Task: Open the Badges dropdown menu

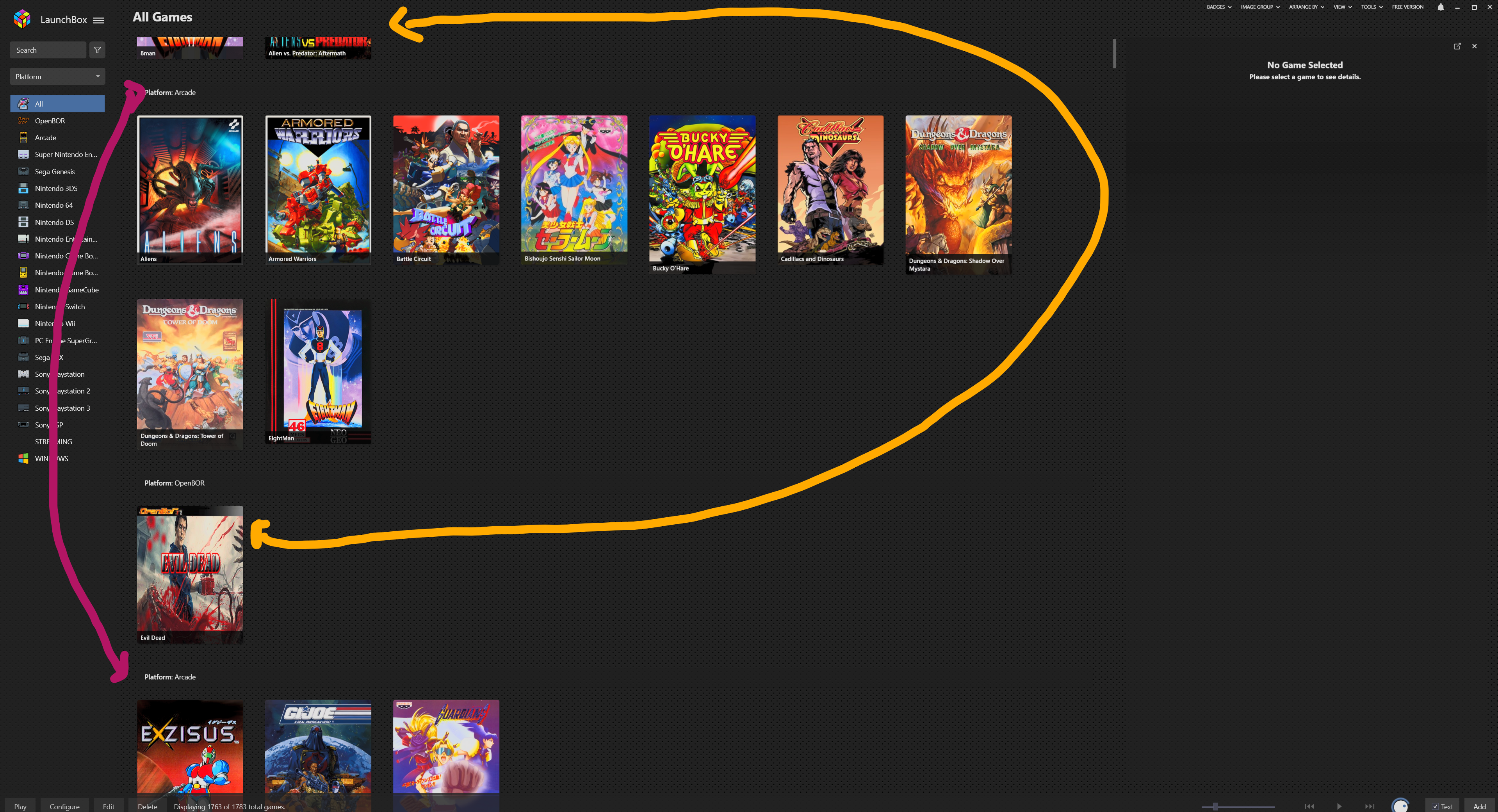Action: [x=1219, y=7]
